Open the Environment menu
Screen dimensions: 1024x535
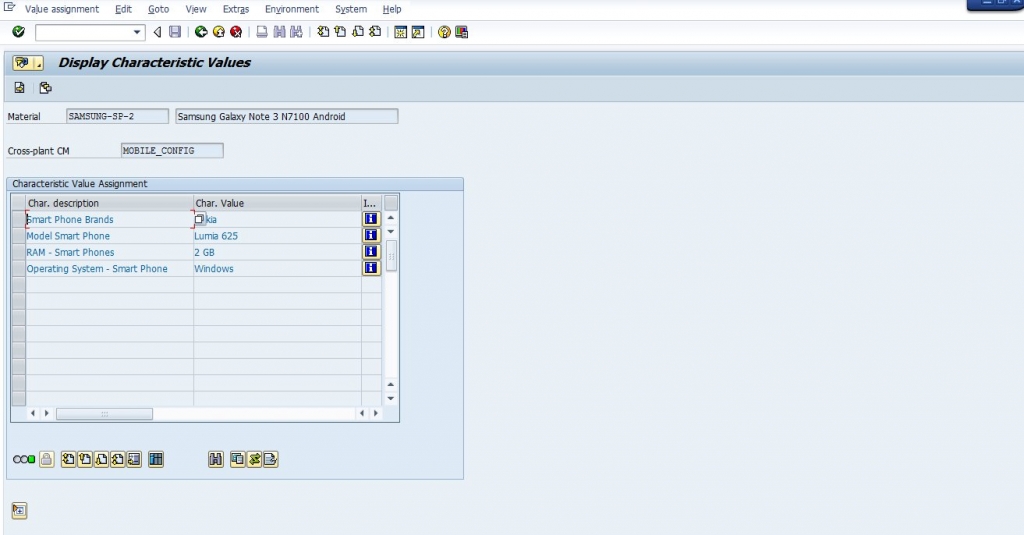point(292,9)
